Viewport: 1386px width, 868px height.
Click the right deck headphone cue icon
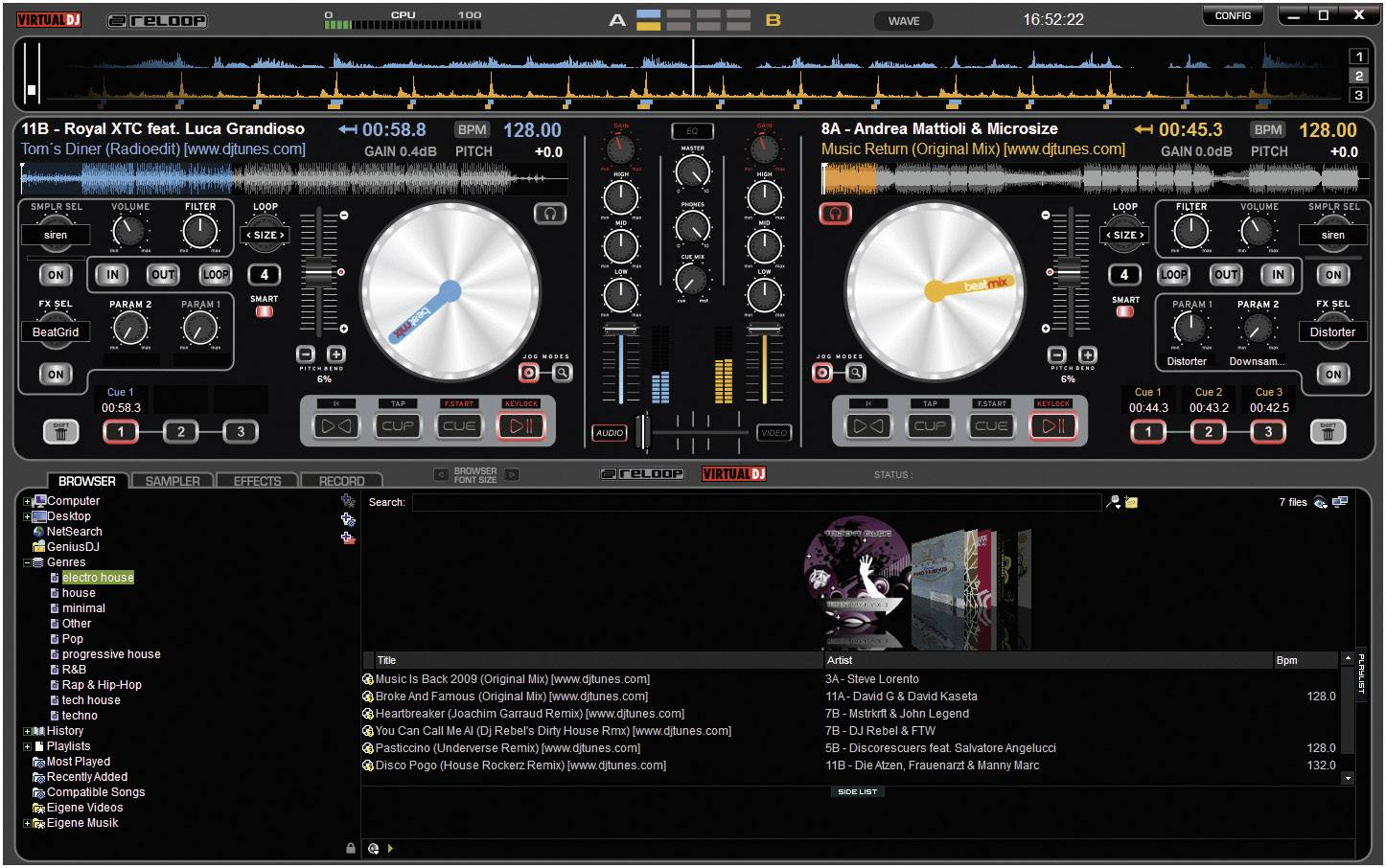[x=835, y=214]
